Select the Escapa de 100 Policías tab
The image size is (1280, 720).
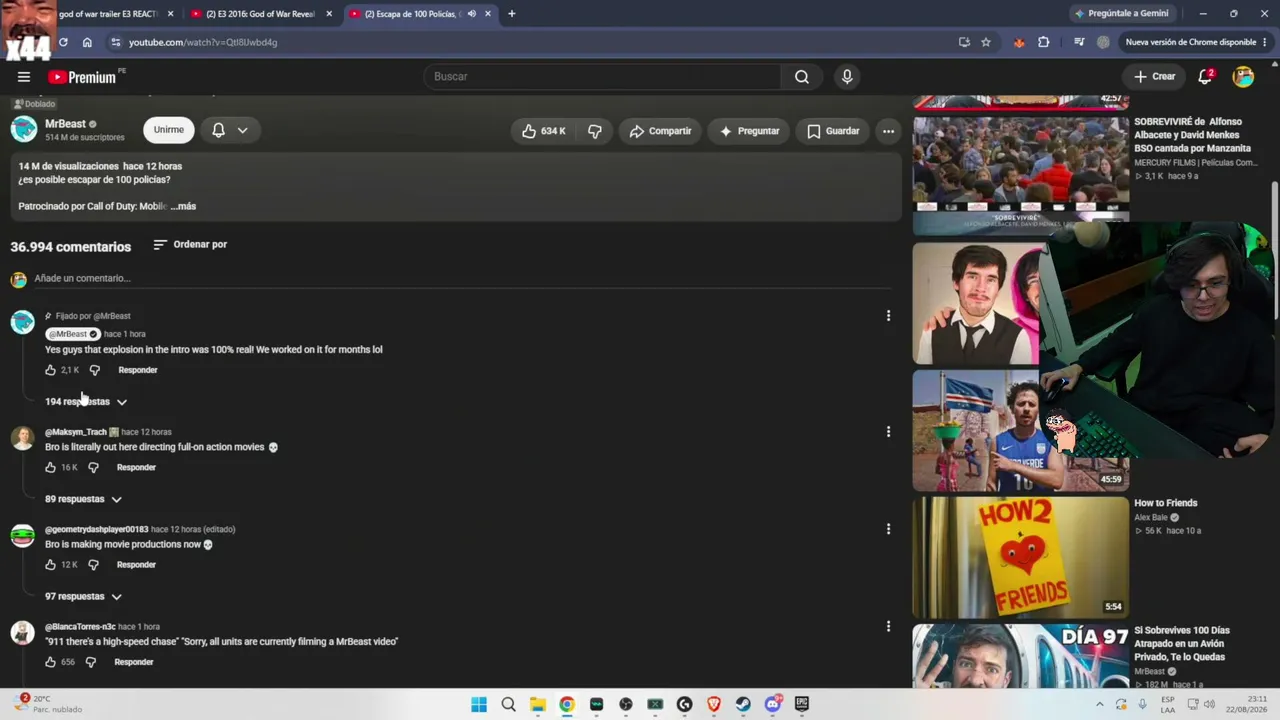(412, 14)
